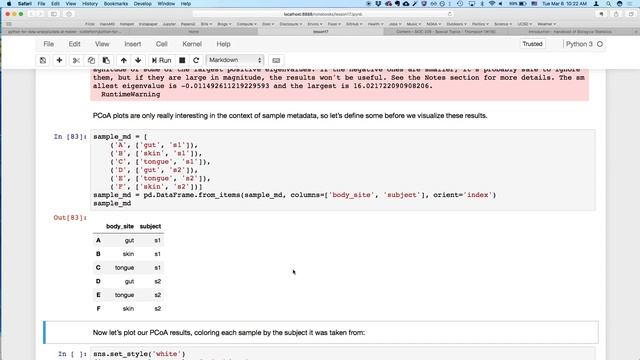Viewport: 640px width, 360px height.
Task: Open the cell type Markdown dropdown
Action: 235,60
